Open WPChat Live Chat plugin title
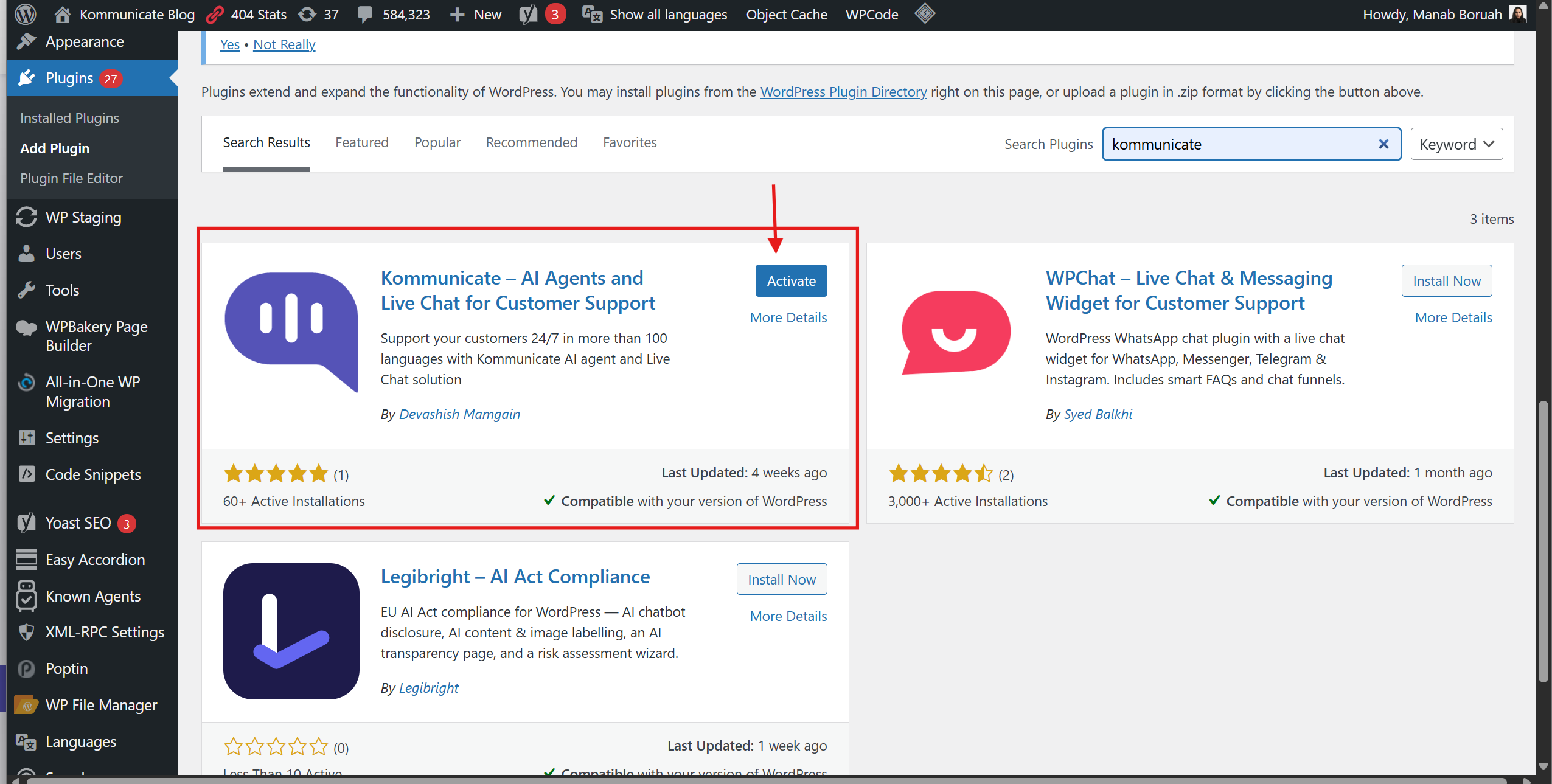 (1189, 290)
